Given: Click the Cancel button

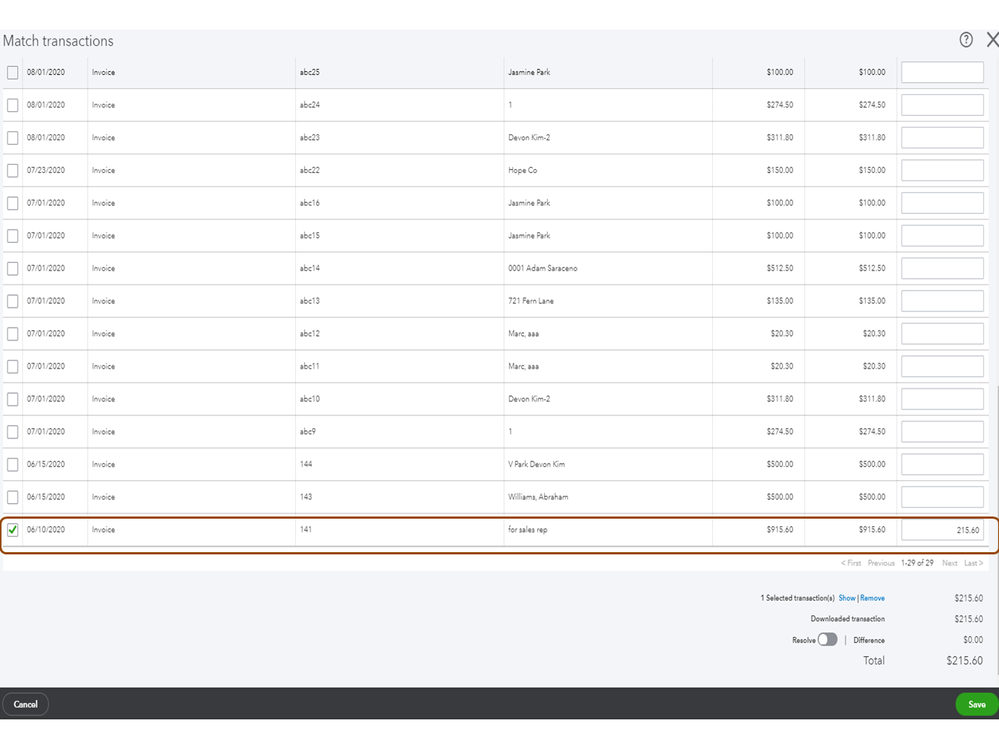Looking at the screenshot, I should point(26,704).
